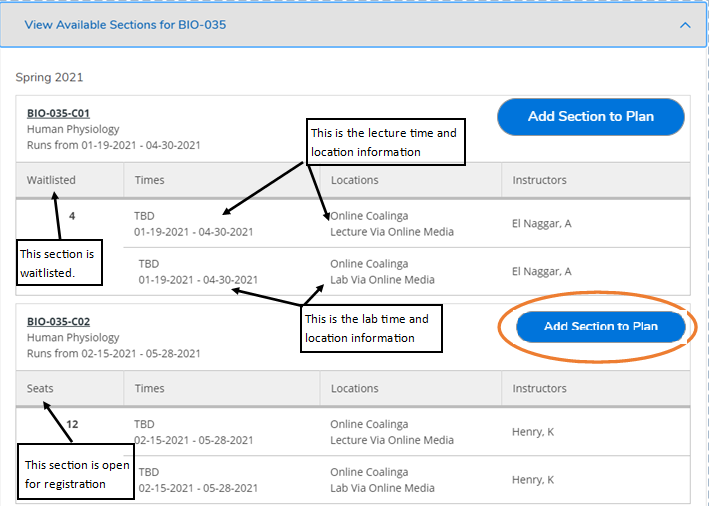The height and width of the screenshot is (506, 709).
Task: Click Lecture Via Online Media in C01
Action: [392, 232]
